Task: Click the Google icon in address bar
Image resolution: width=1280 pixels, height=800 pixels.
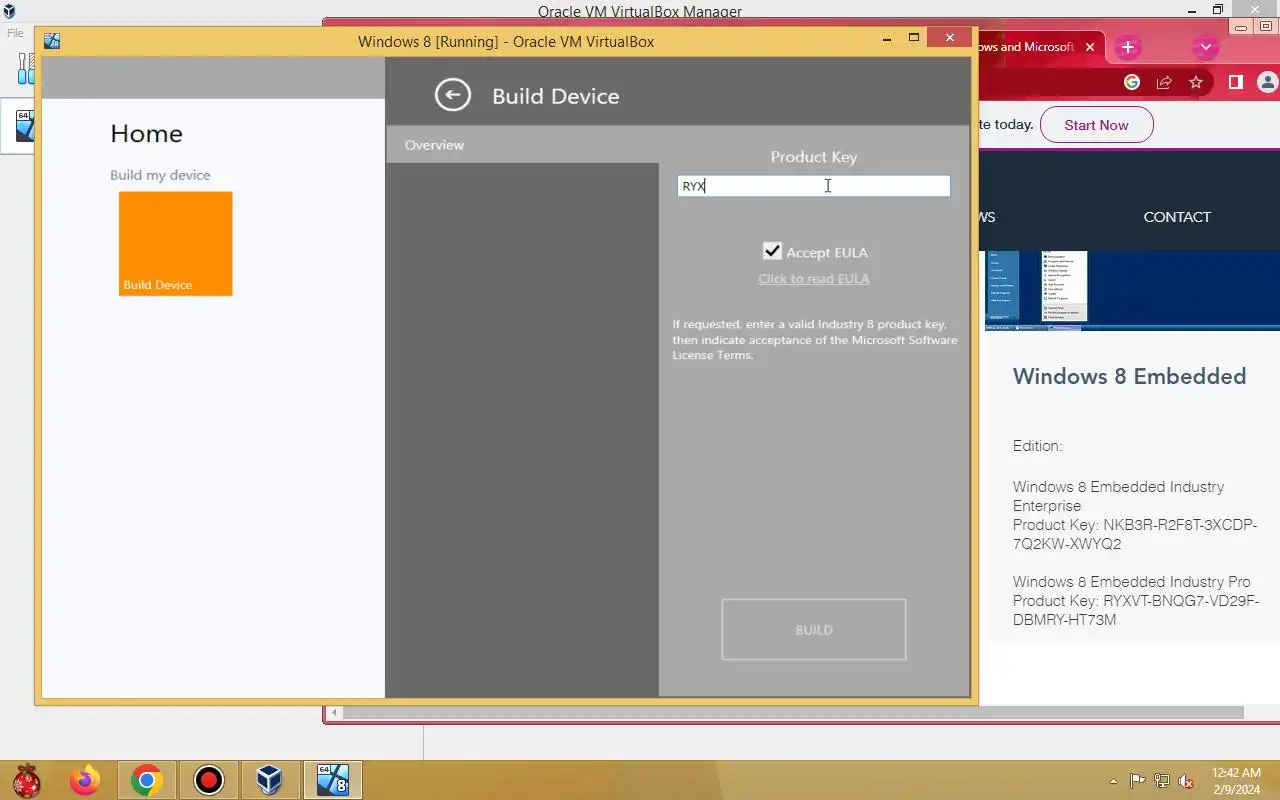Action: point(1132,83)
